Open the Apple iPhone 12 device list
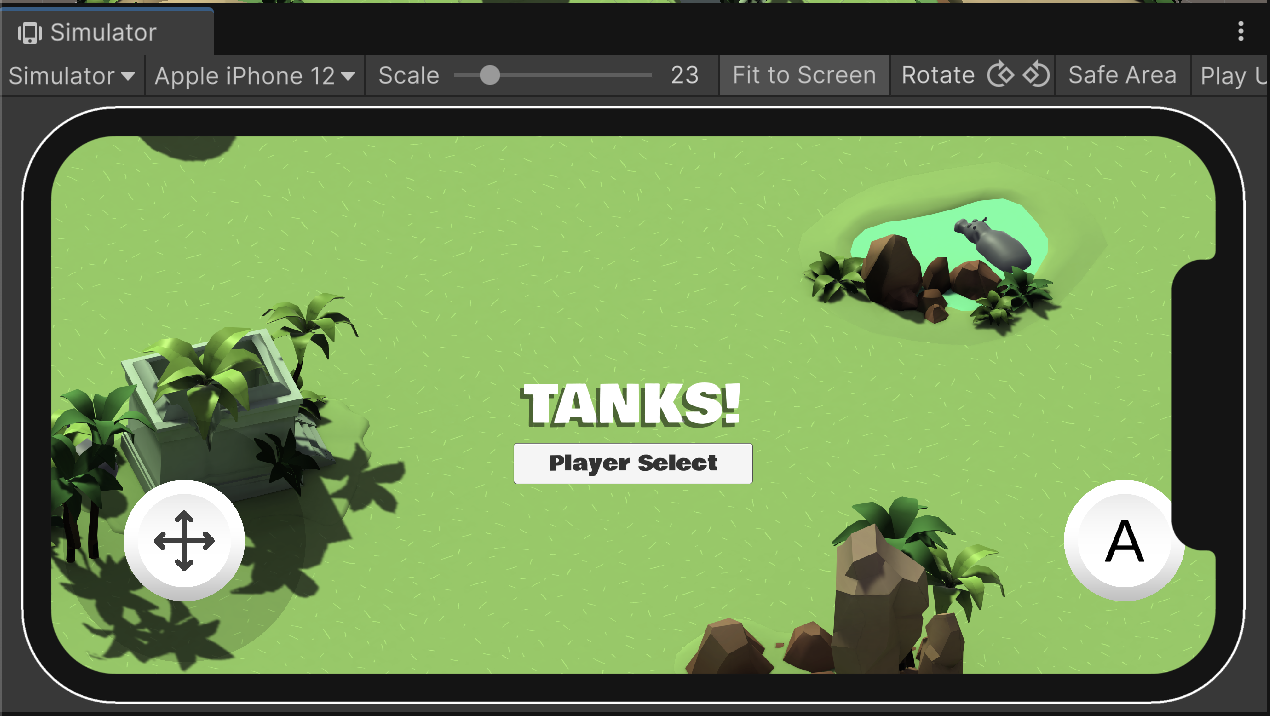 (x=245, y=75)
